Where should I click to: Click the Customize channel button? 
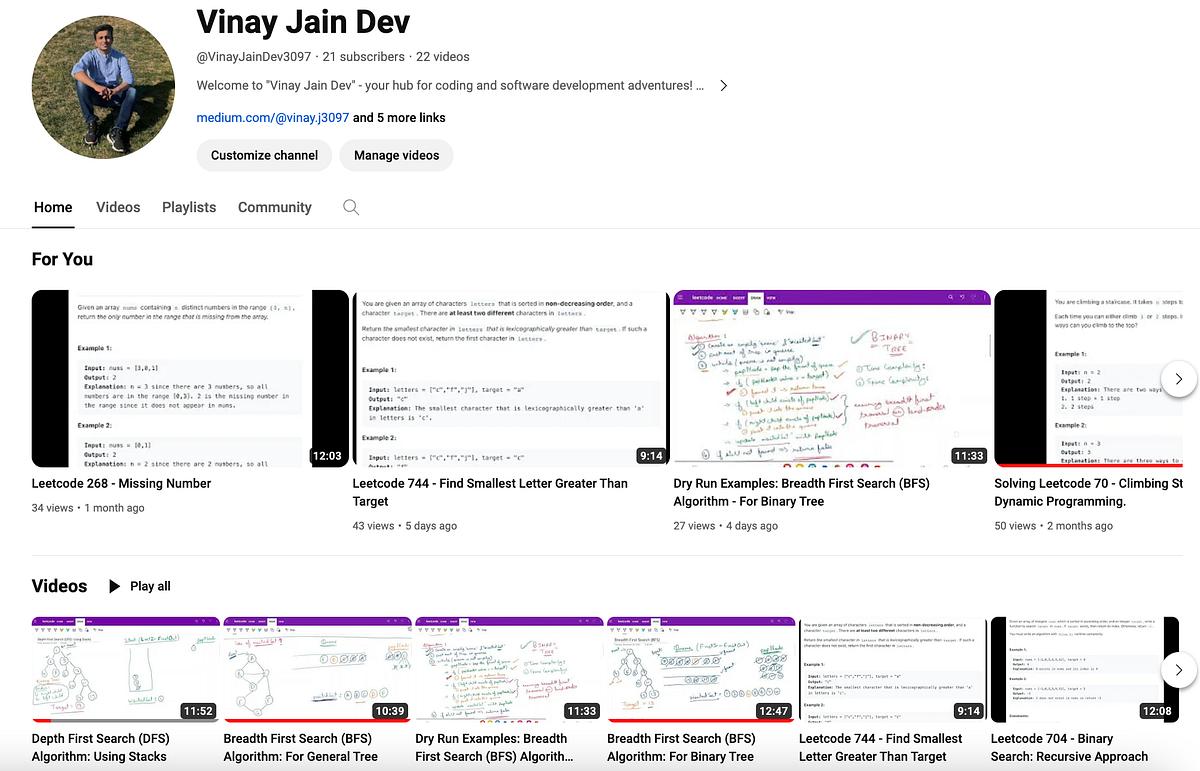click(x=263, y=155)
